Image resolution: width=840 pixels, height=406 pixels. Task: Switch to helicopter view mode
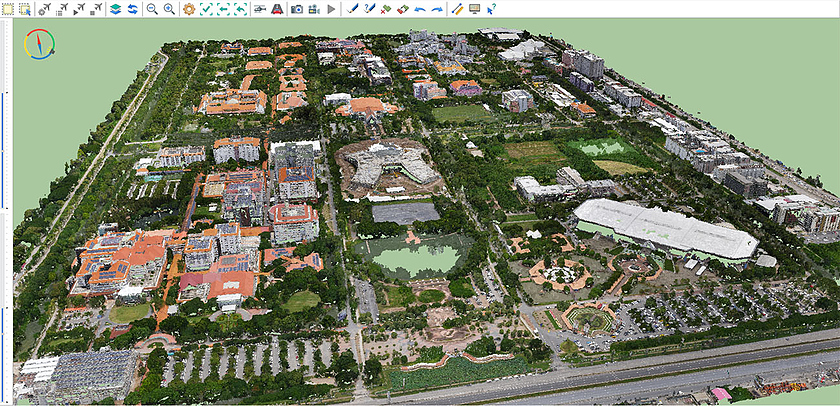pyautogui.click(x=260, y=9)
